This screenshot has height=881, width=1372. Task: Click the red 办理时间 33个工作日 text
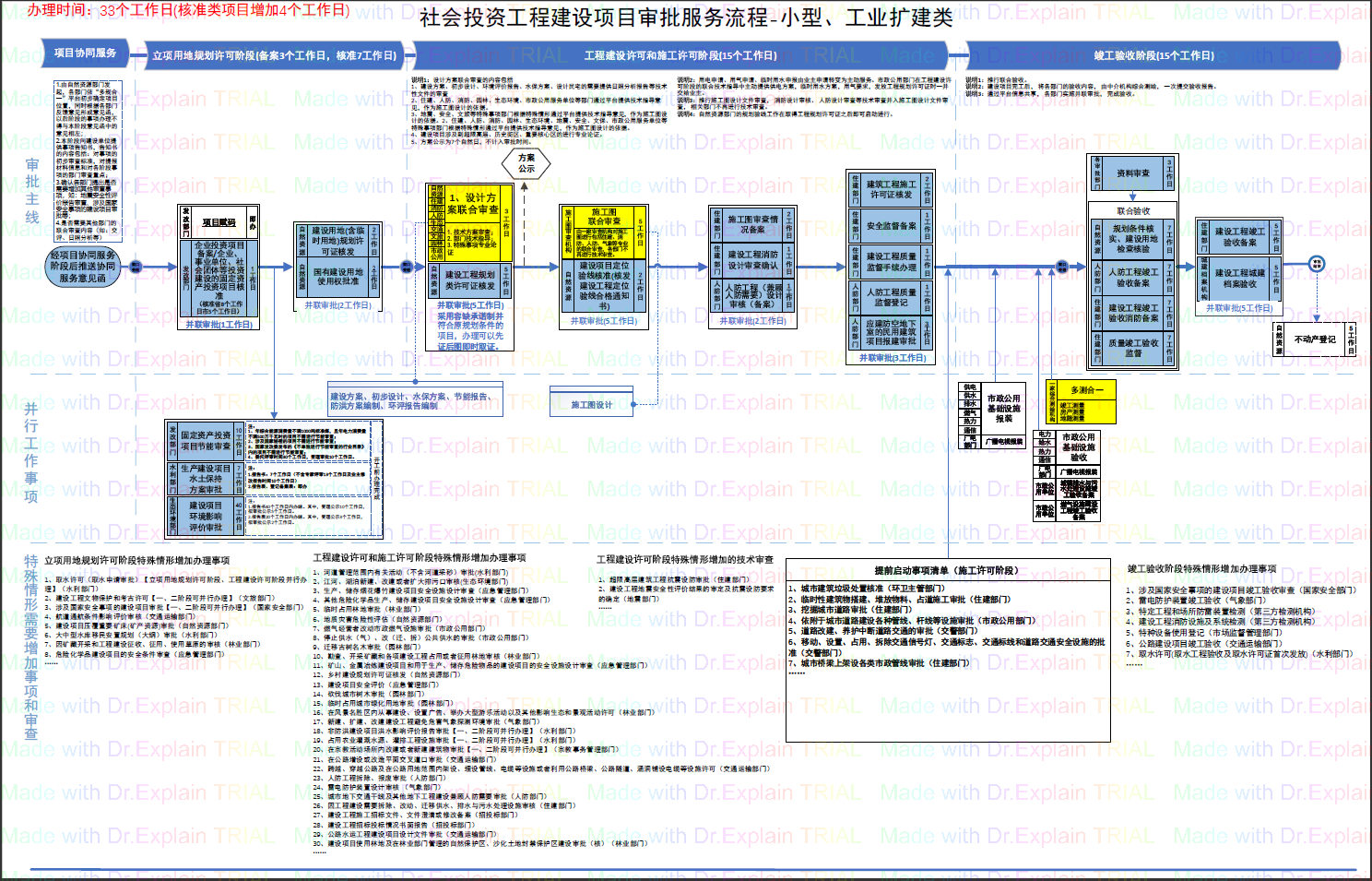(188, 10)
